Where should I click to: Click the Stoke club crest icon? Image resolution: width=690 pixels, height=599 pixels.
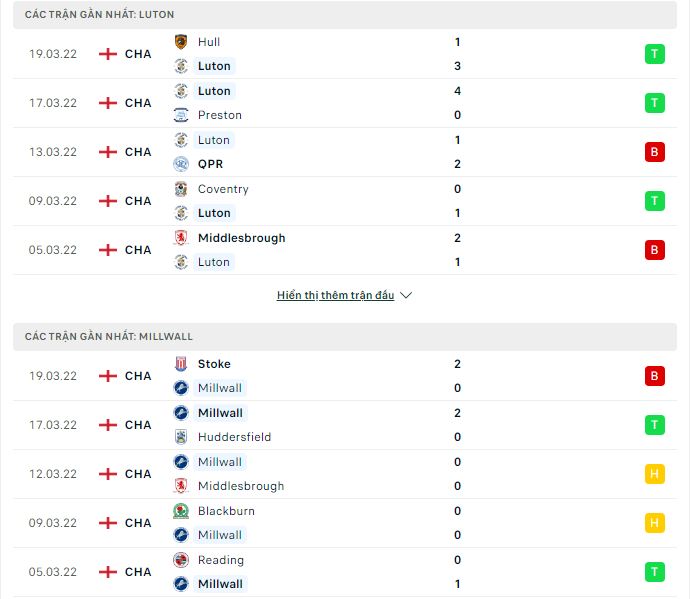(181, 364)
